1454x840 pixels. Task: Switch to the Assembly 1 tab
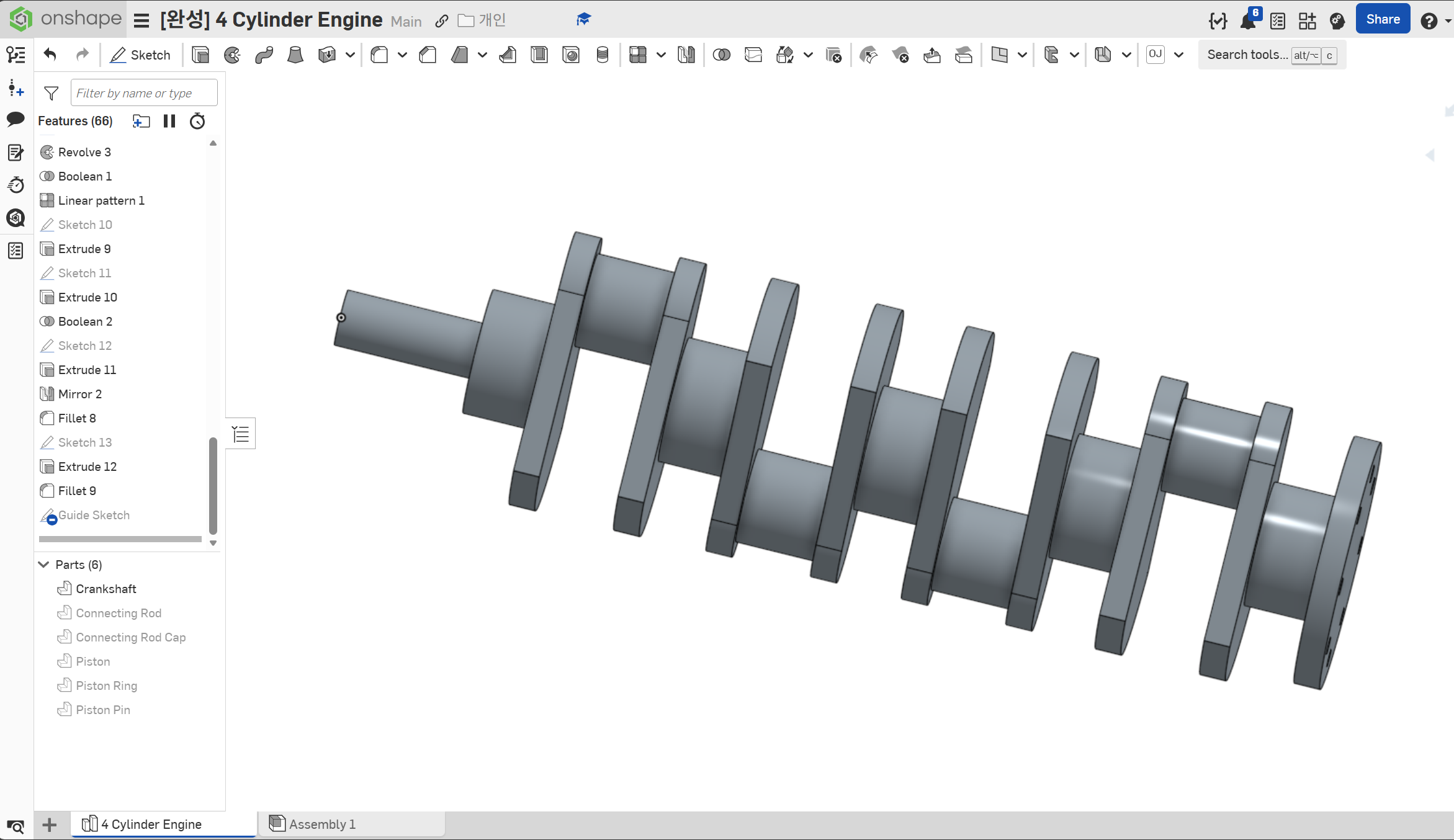click(x=321, y=824)
